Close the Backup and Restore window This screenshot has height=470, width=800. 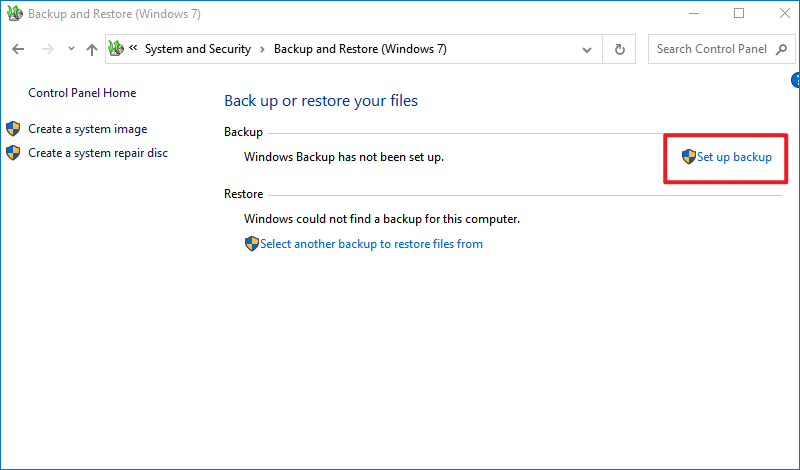(x=785, y=14)
